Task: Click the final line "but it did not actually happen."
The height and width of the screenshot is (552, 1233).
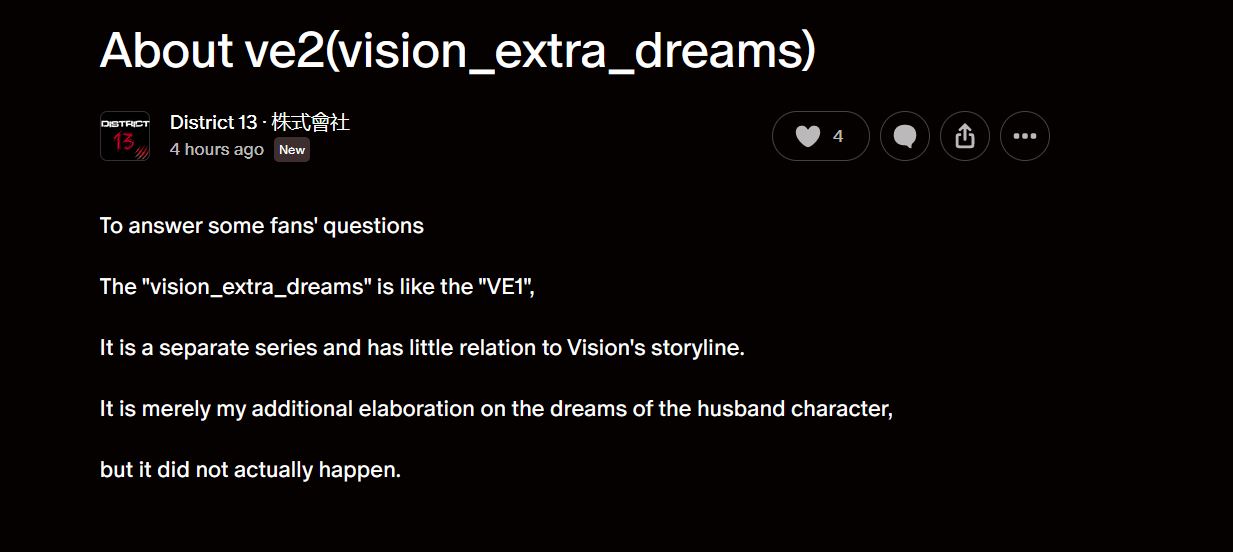Action: 250,470
